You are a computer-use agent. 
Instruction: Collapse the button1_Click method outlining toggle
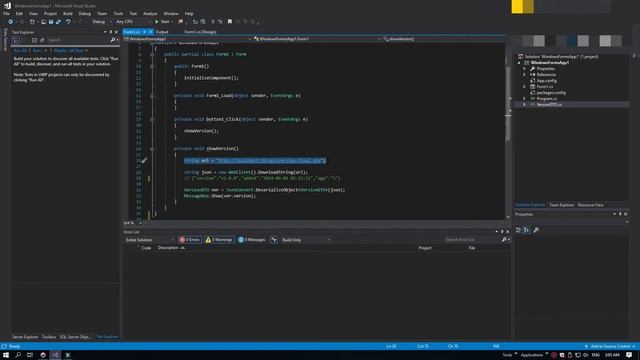[152, 120]
